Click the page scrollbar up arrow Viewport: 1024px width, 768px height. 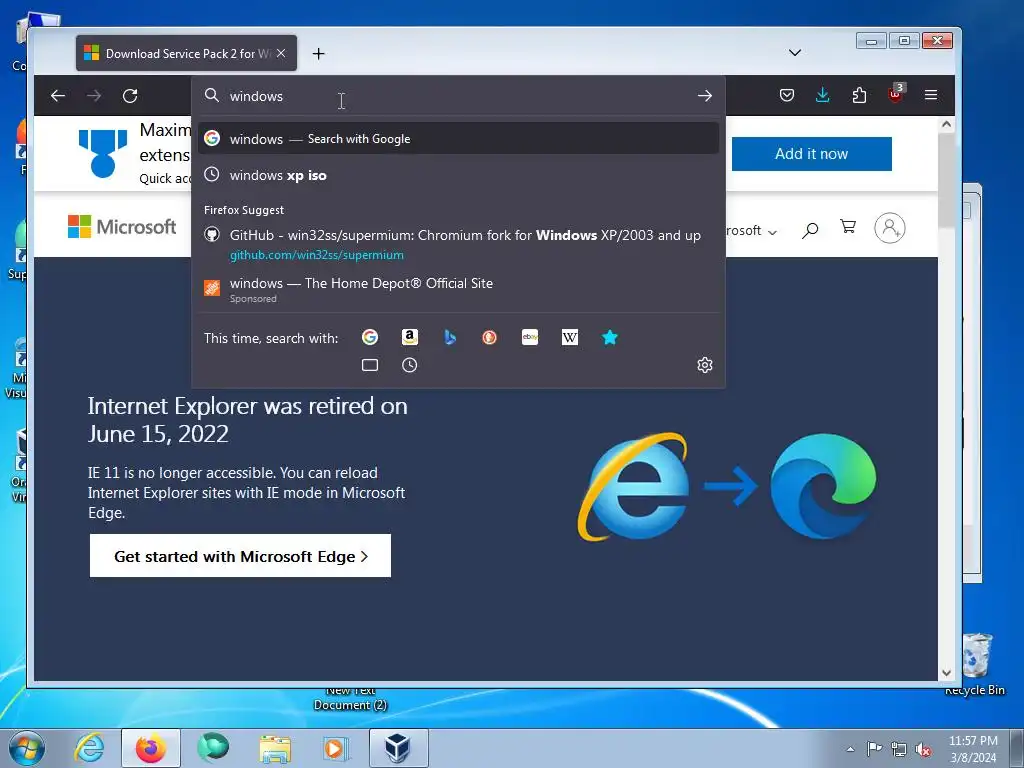coord(946,124)
